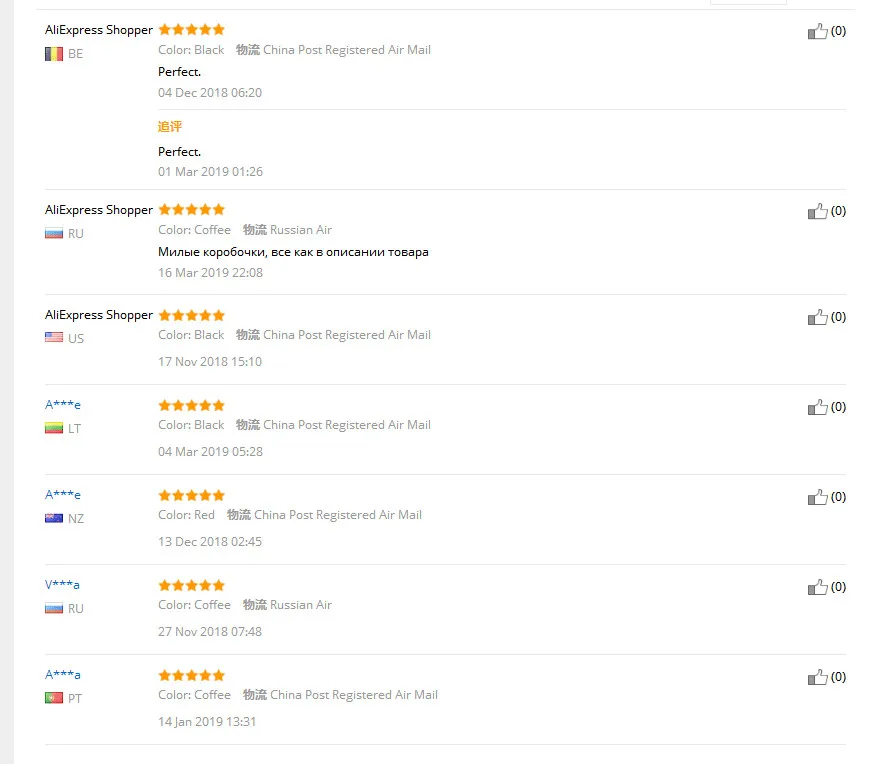Open the LT reviewer A***e's profile link
874x764 pixels.
pos(62,405)
